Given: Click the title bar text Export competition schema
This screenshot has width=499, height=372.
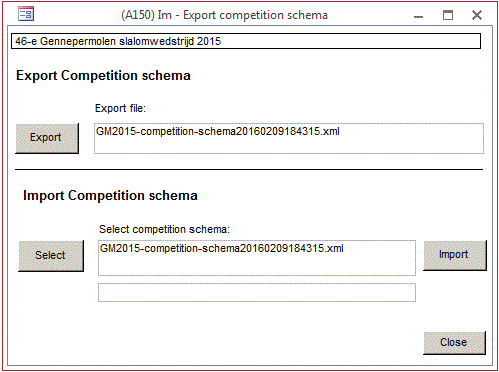Looking at the screenshot, I should point(255,15).
